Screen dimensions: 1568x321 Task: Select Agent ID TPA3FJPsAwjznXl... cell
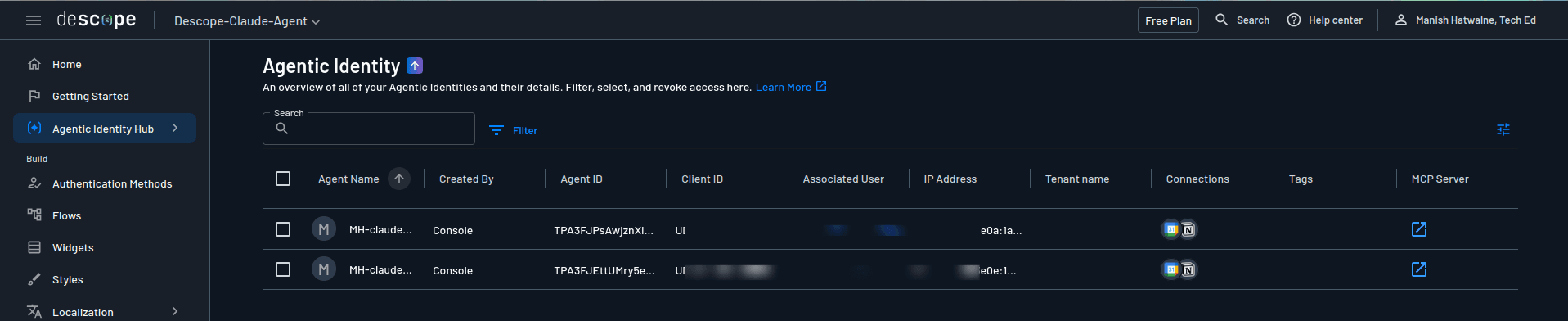604,230
